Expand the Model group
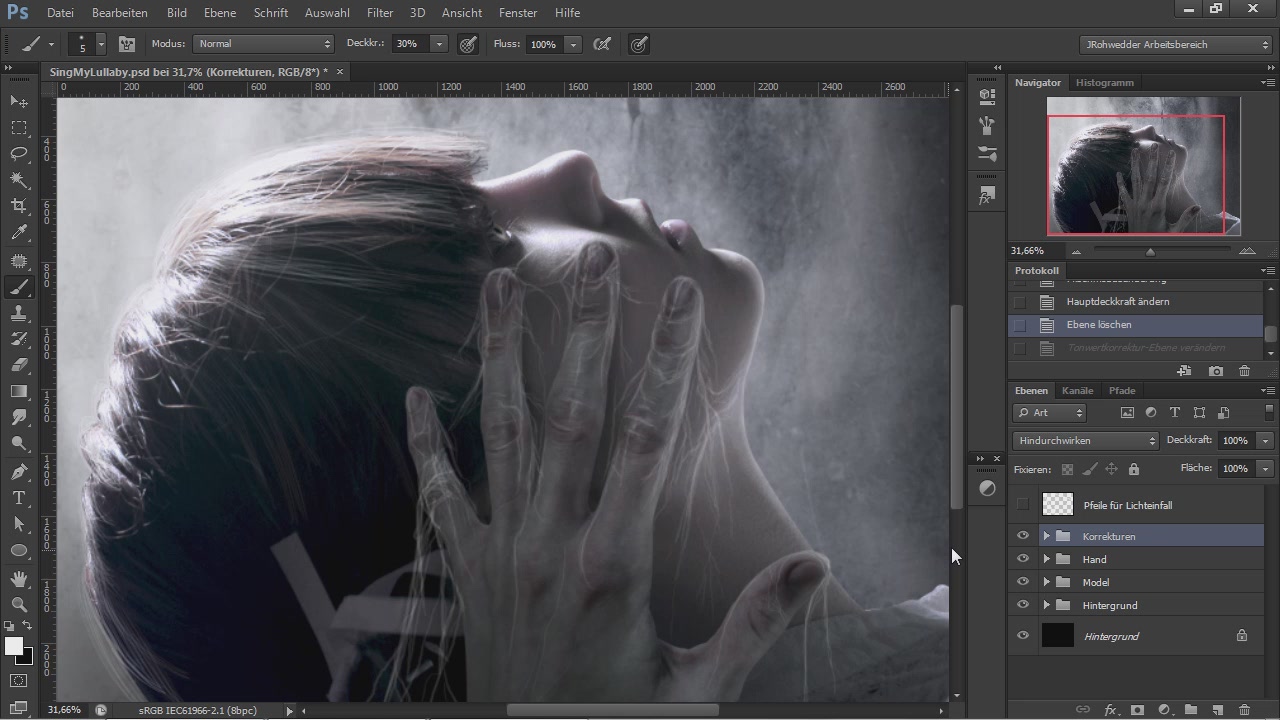The image size is (1280, 720). pyautogui.click(x=1046, y=582)
